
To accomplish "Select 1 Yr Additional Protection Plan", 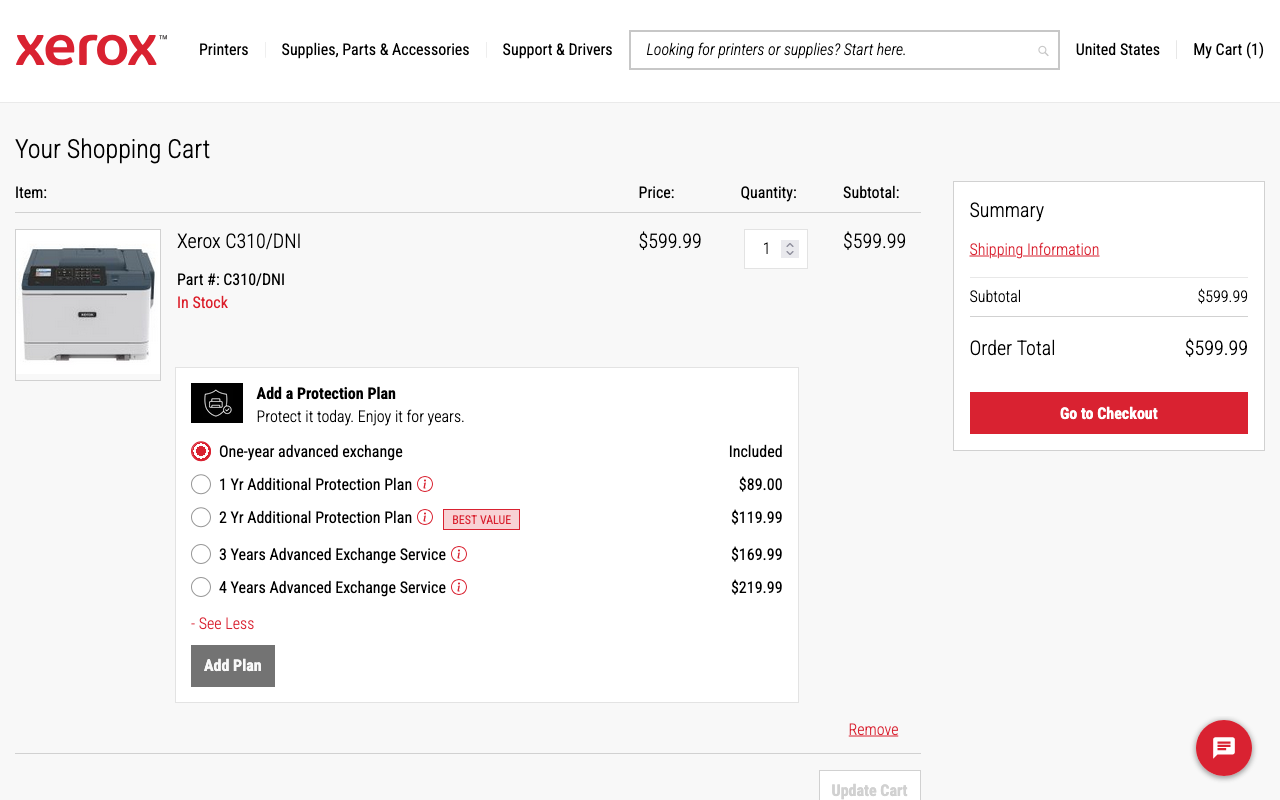I will 201,485.
